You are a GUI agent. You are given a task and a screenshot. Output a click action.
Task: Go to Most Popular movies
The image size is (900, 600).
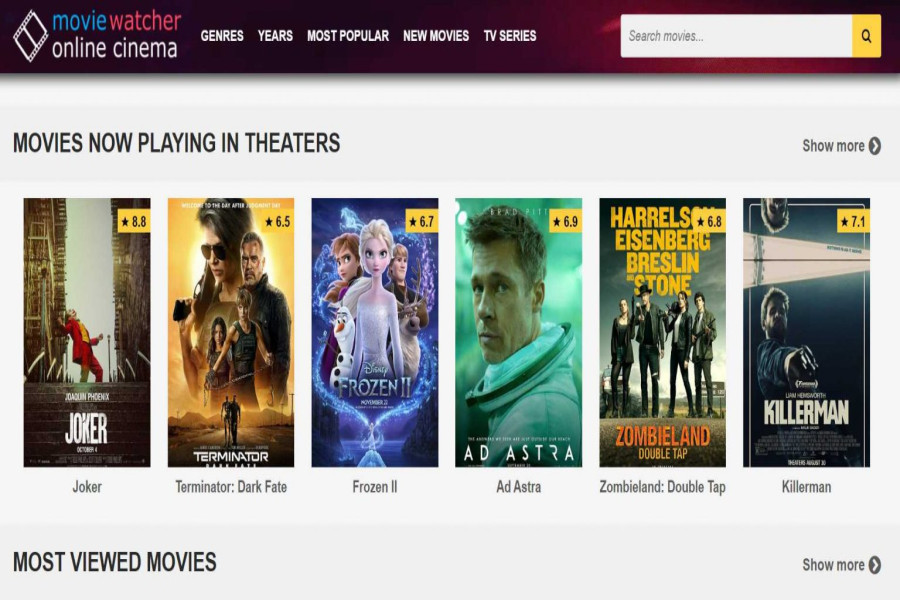click(x=348, y=36)
